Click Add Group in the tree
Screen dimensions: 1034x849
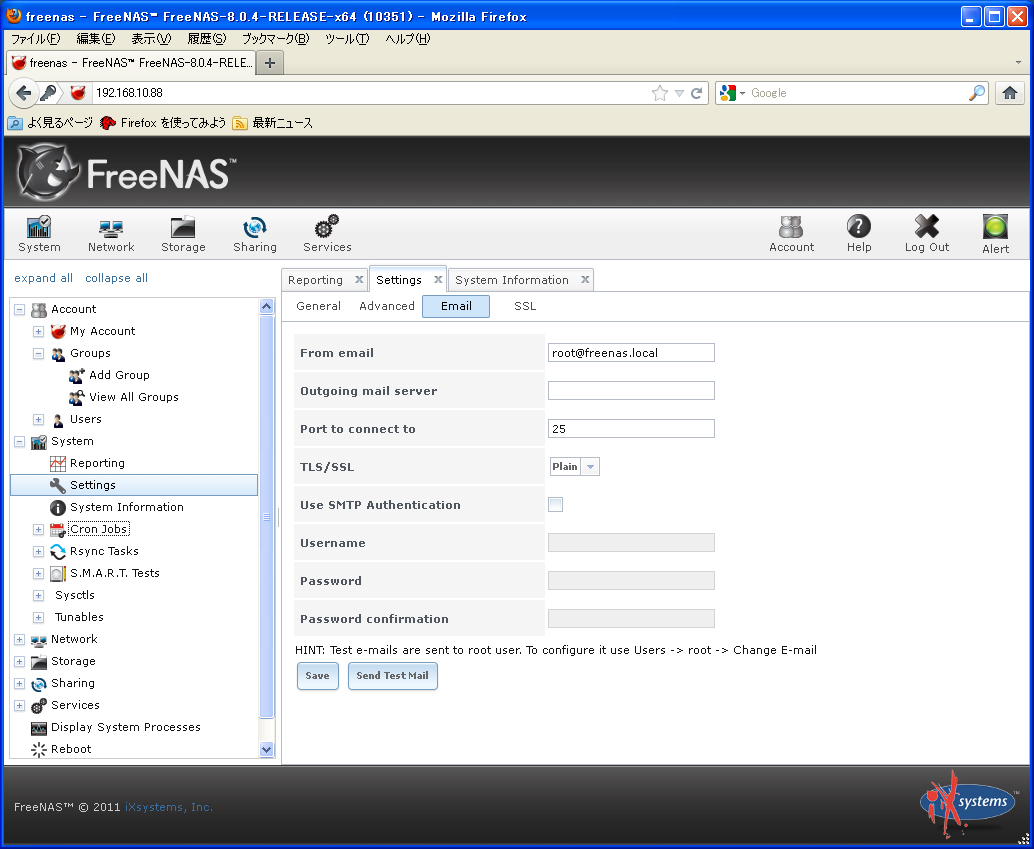coord(119,375)
